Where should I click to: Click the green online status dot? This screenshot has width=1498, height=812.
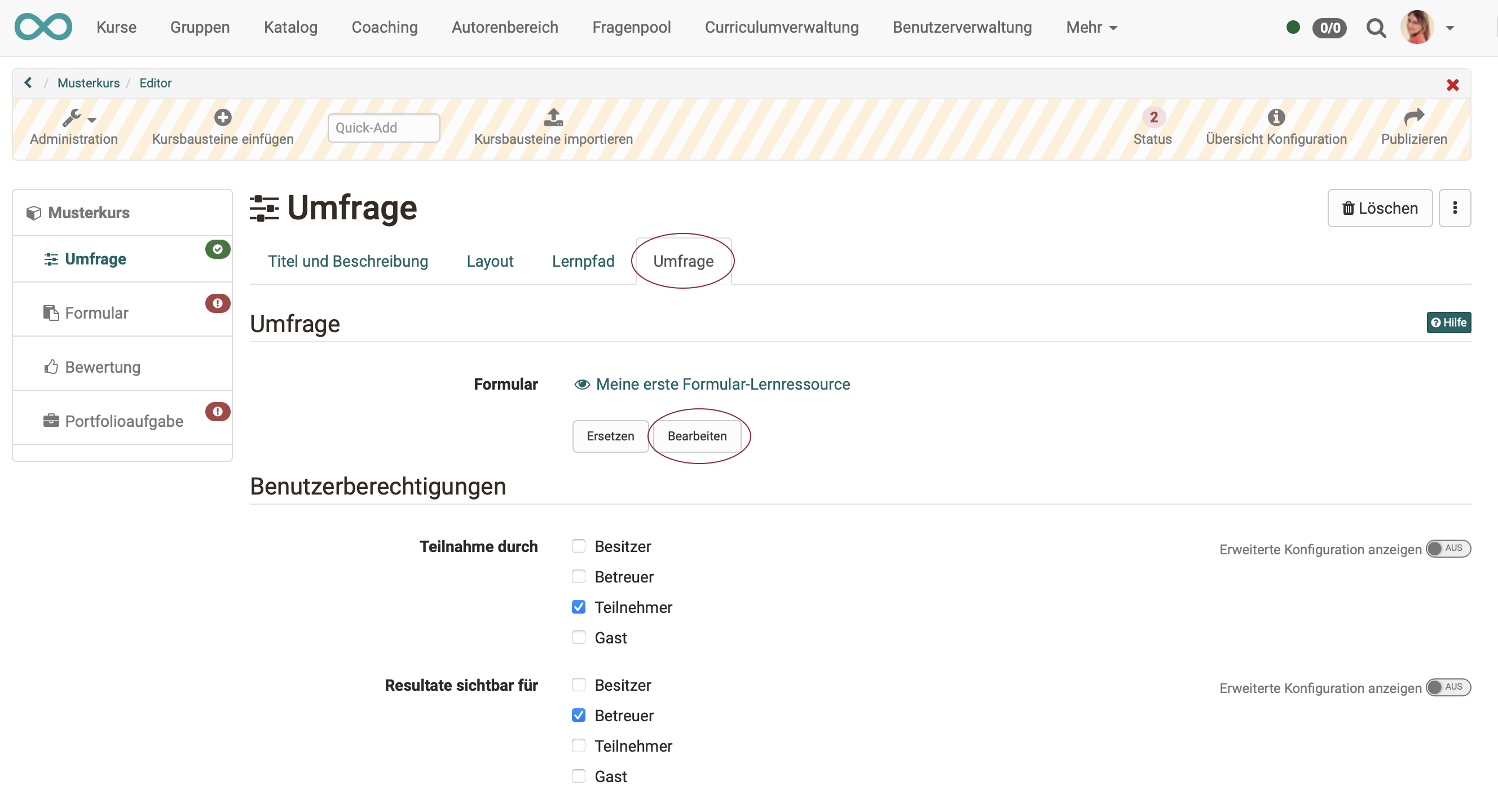point(1293,27)
